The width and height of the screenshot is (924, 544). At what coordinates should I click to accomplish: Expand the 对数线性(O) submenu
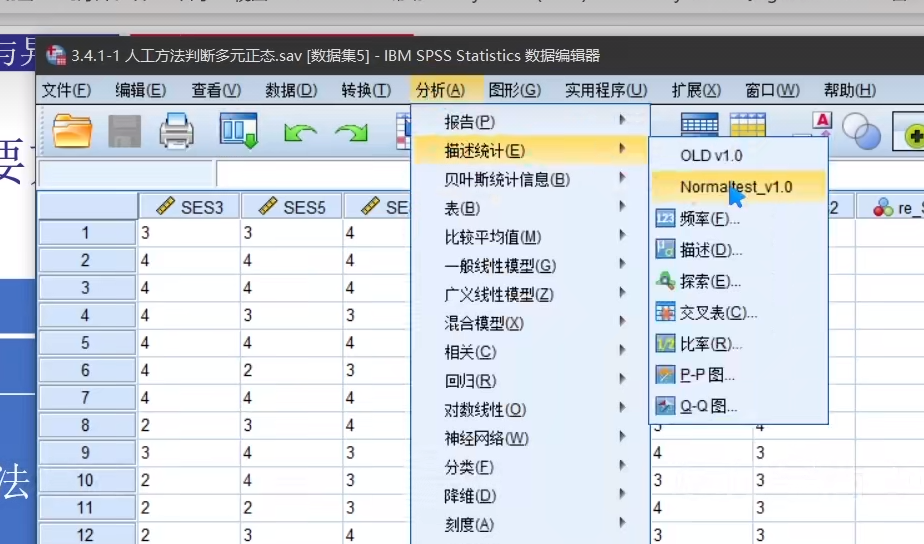(530, 410)
